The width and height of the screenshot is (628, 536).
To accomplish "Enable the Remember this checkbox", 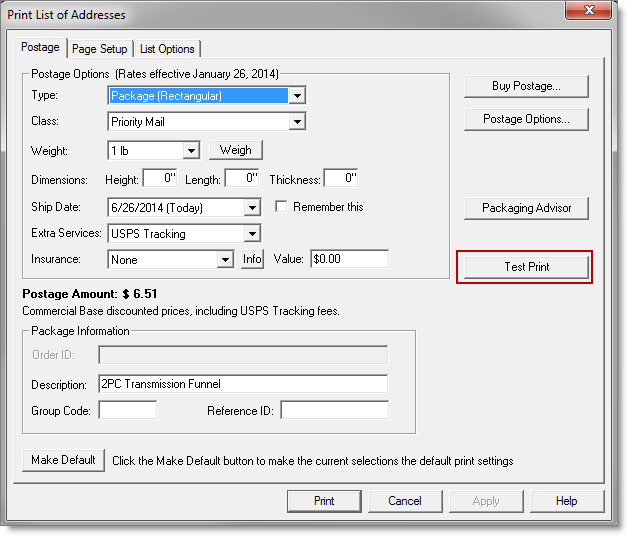I will 282,207.
